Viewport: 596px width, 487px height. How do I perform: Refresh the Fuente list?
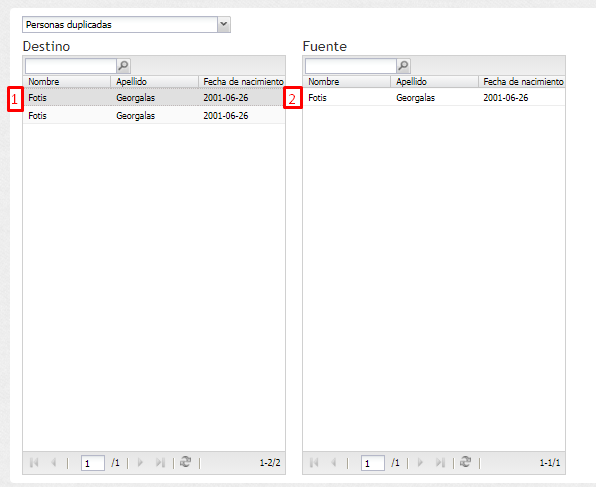pyautogui.click(x=466, y=462)
